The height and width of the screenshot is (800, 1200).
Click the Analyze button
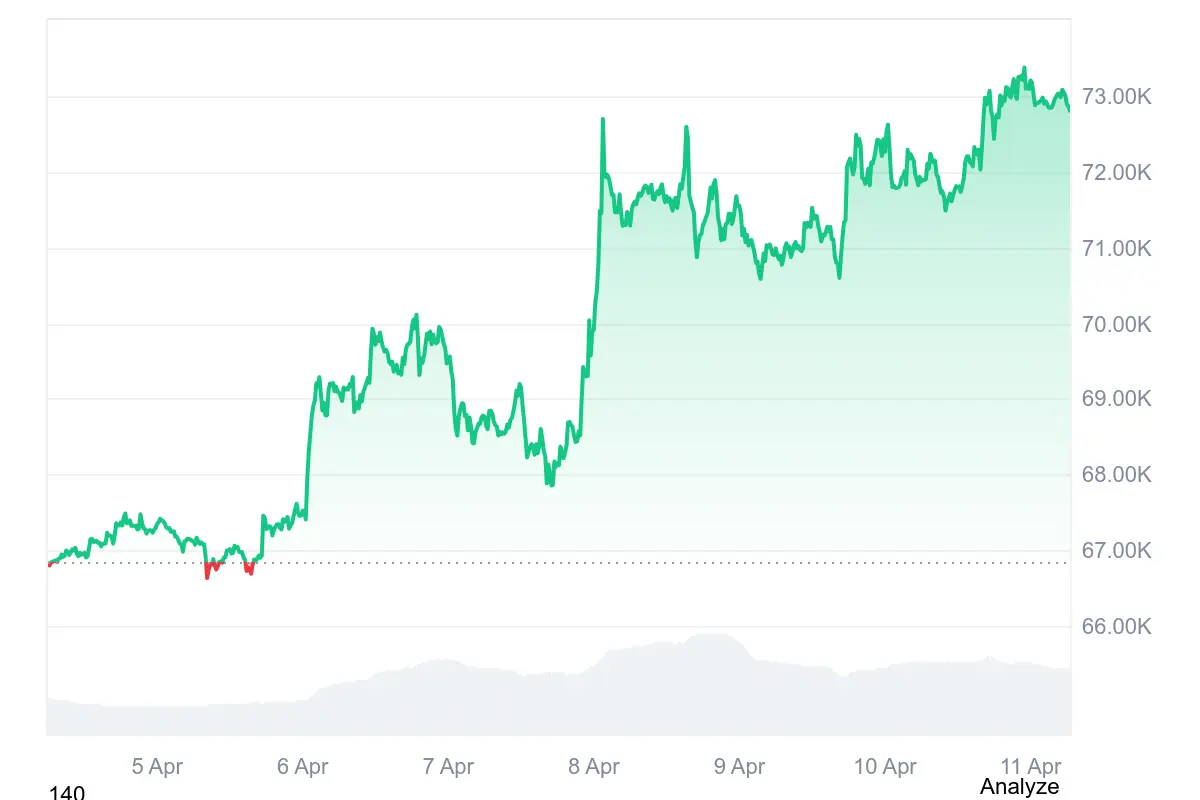(x=1019, y=787)
